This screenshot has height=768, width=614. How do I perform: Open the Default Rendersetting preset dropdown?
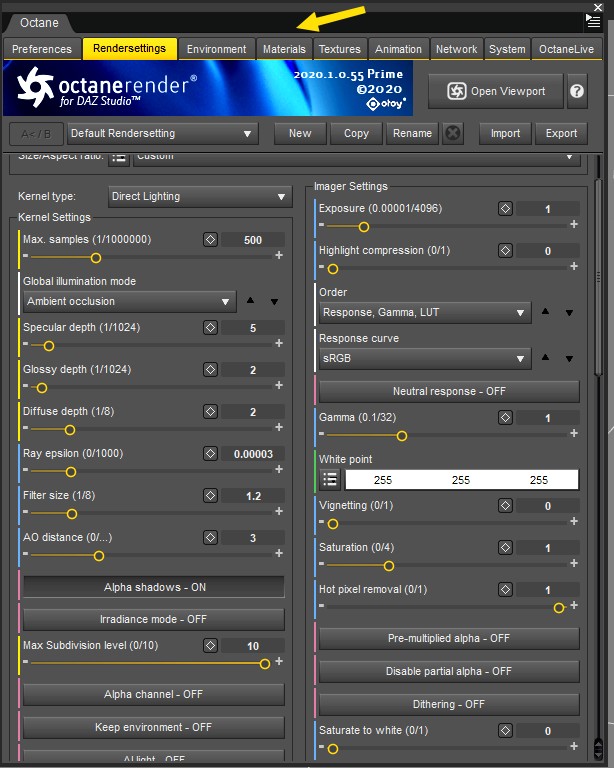[x=163, y=133]
